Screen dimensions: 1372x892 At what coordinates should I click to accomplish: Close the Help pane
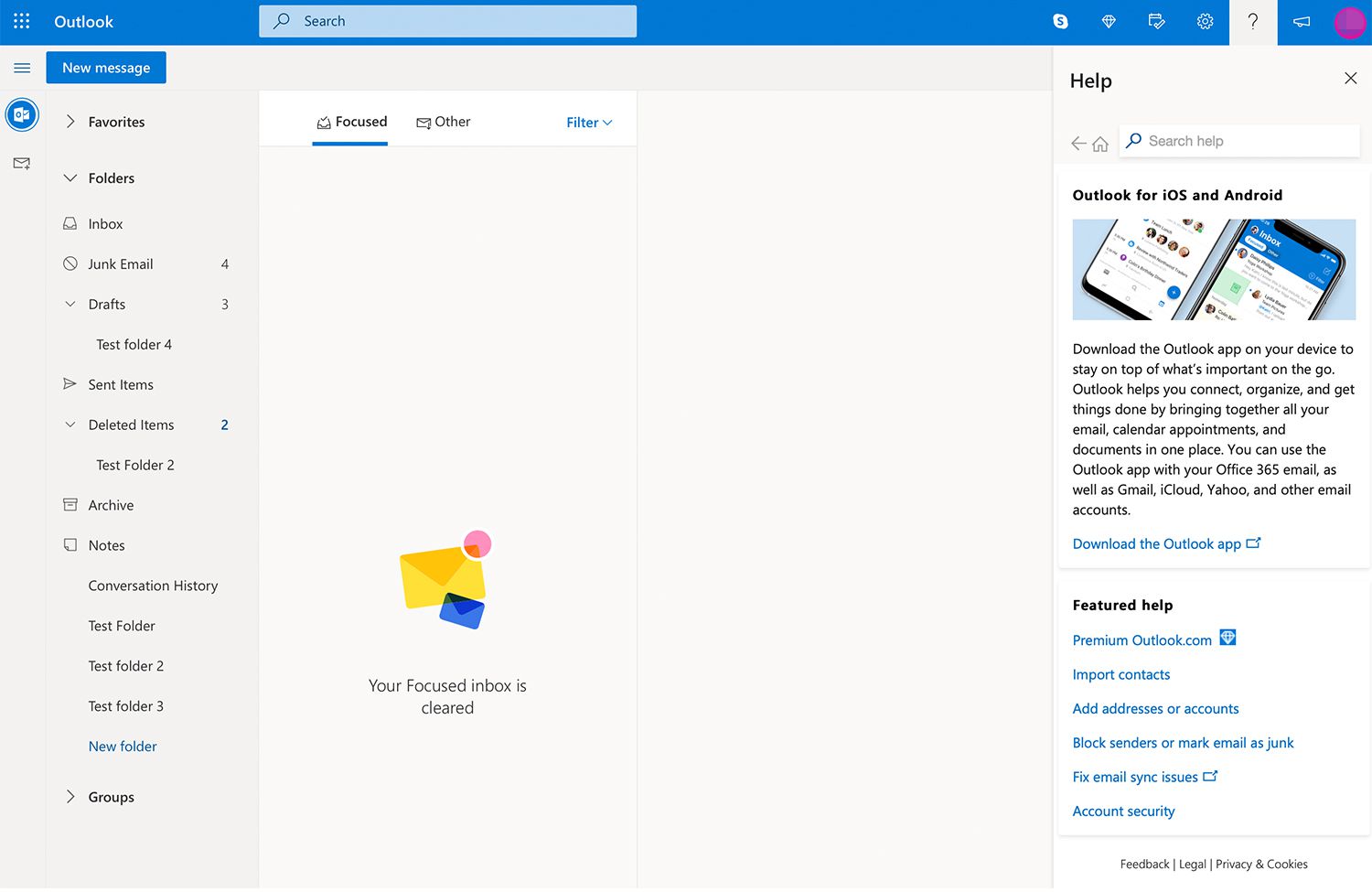coord(1350,79)
